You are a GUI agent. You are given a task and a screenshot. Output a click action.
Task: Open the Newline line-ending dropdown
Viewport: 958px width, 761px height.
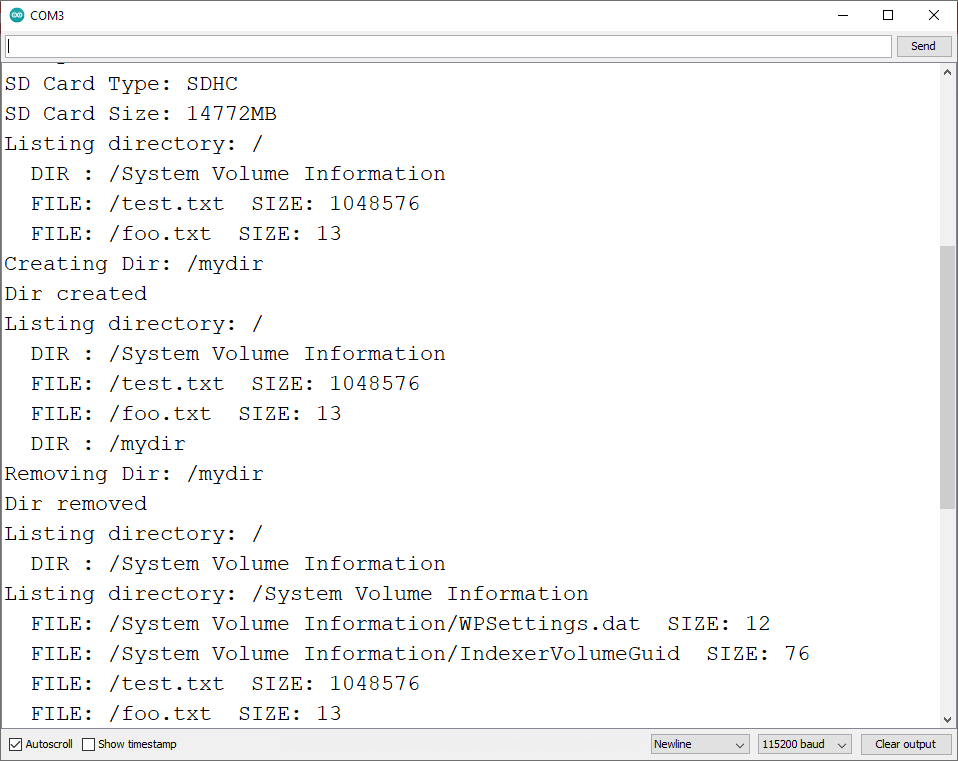tap(699, 744)
